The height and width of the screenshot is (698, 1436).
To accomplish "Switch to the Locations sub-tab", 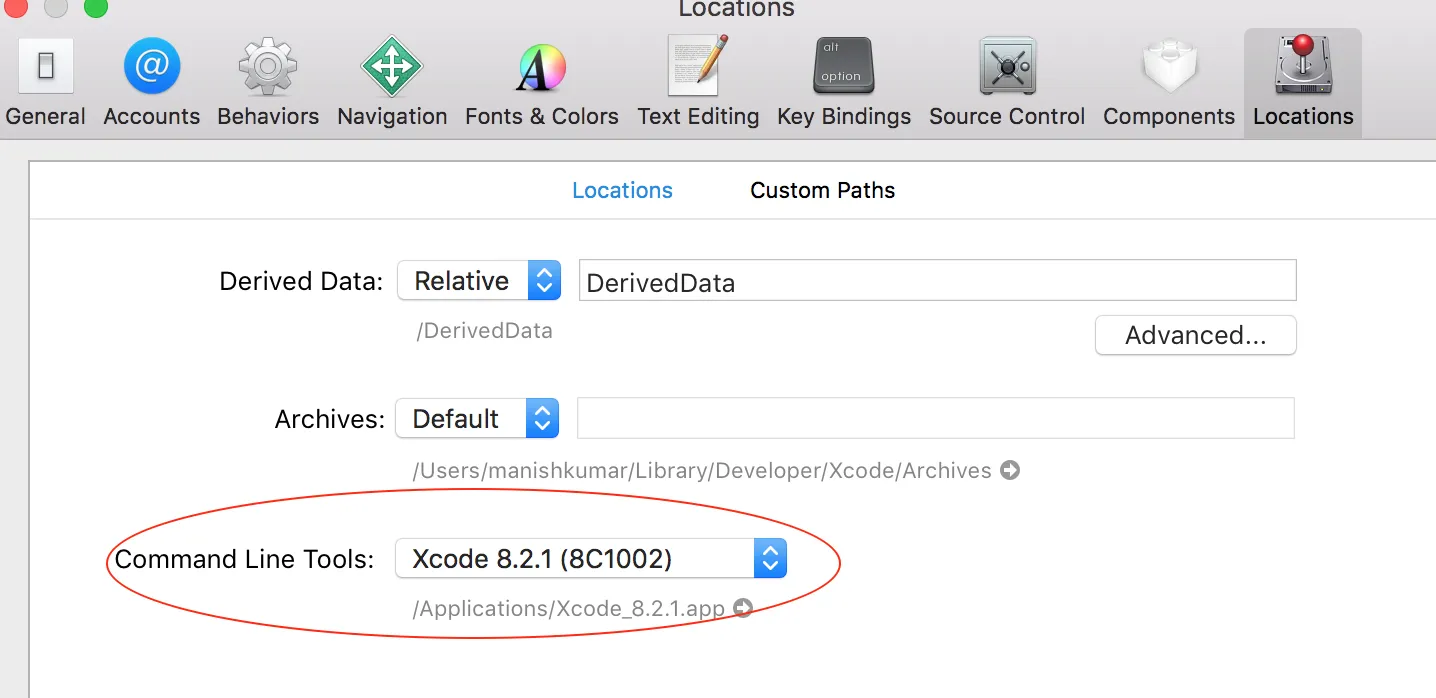I will point(622,191).
